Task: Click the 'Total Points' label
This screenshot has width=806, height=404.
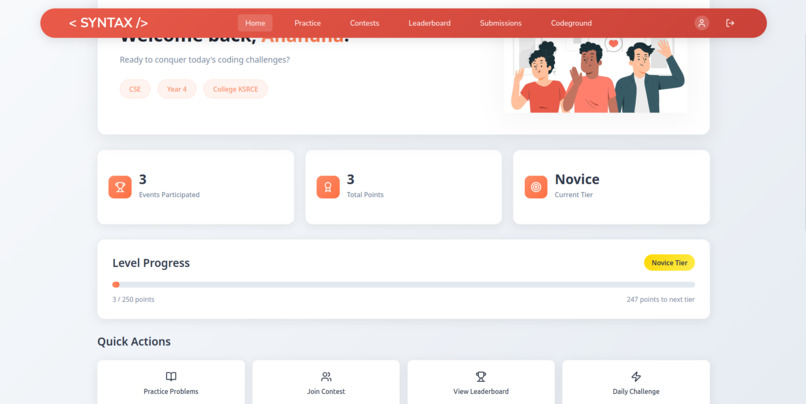Action: [365, 195]
